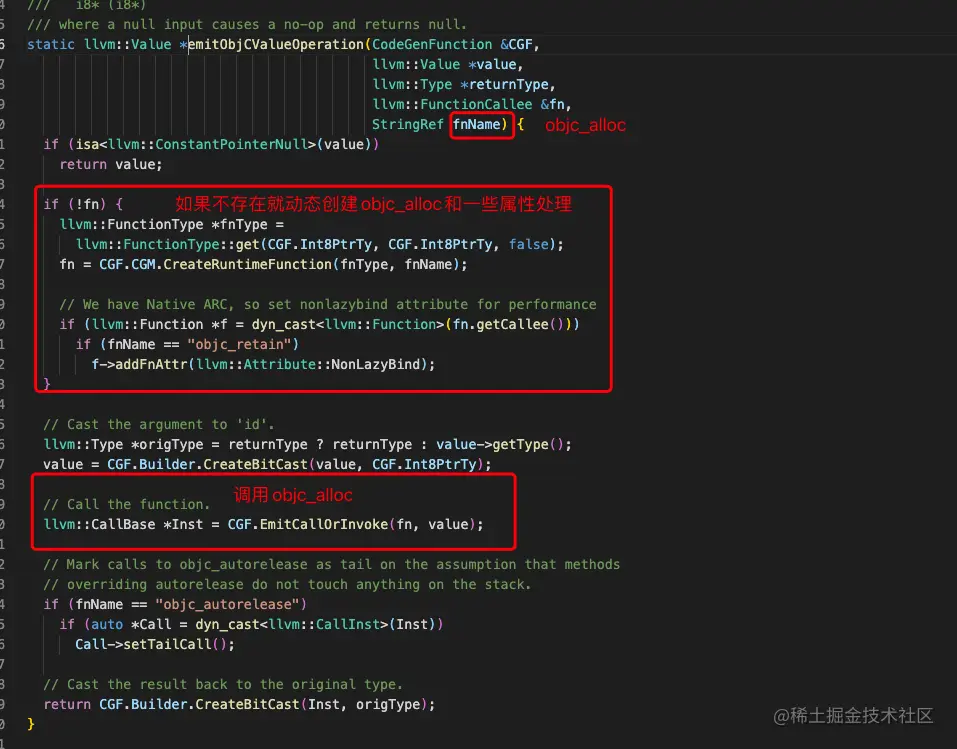Click the 'FunctionType::get' call

(x=192, y=245)
